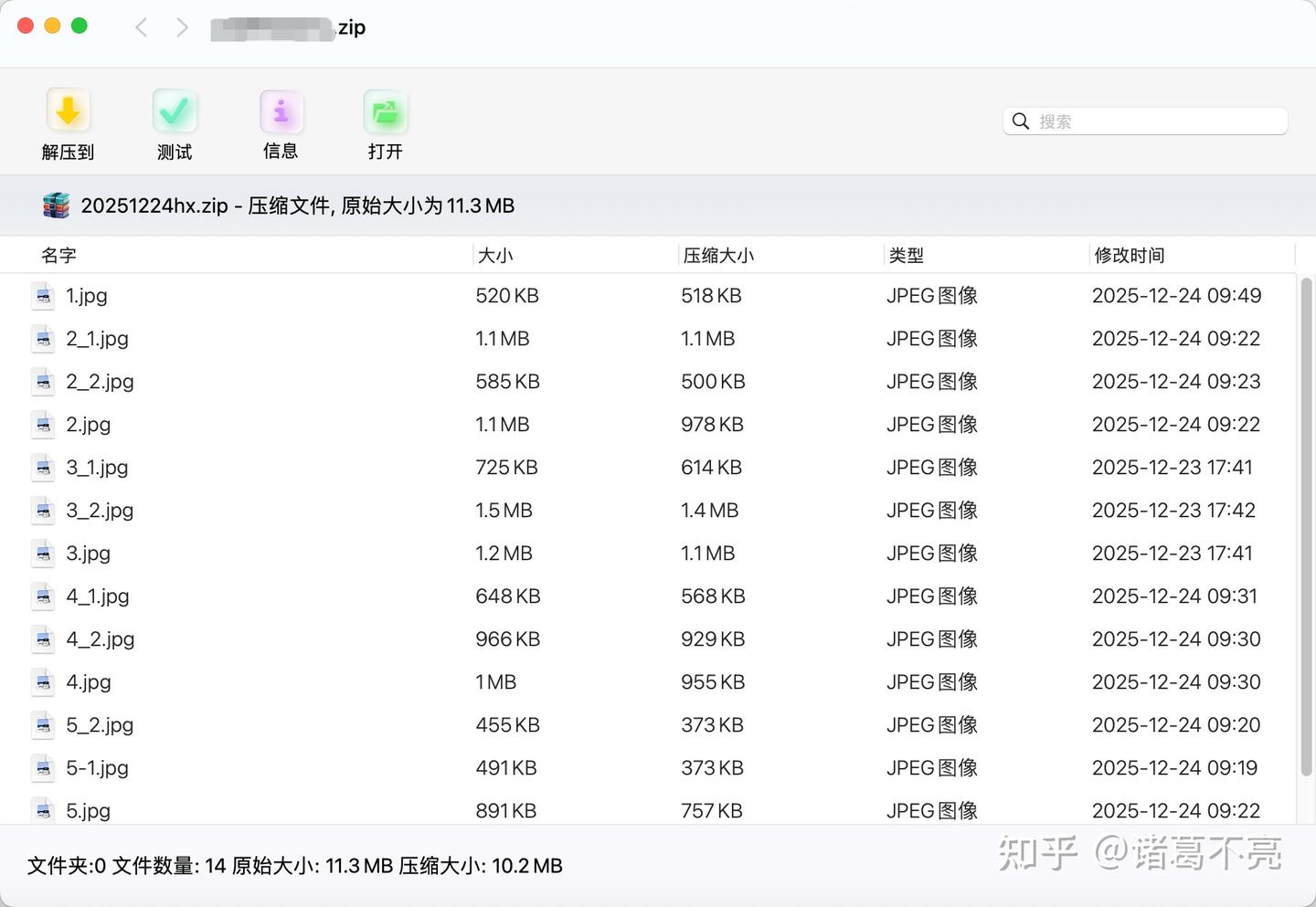This screenshot has height=907, width=1316.
Task: Select the file name 5.jpg
Action: [x=88, y=811]
